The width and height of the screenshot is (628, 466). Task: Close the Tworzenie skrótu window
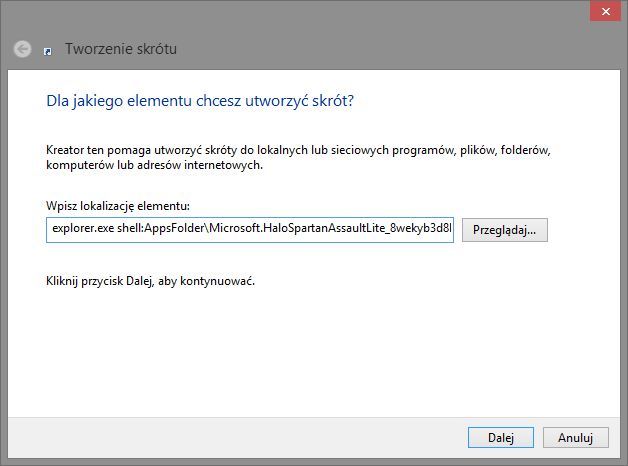pyautogui.click(x=605, y=12)
